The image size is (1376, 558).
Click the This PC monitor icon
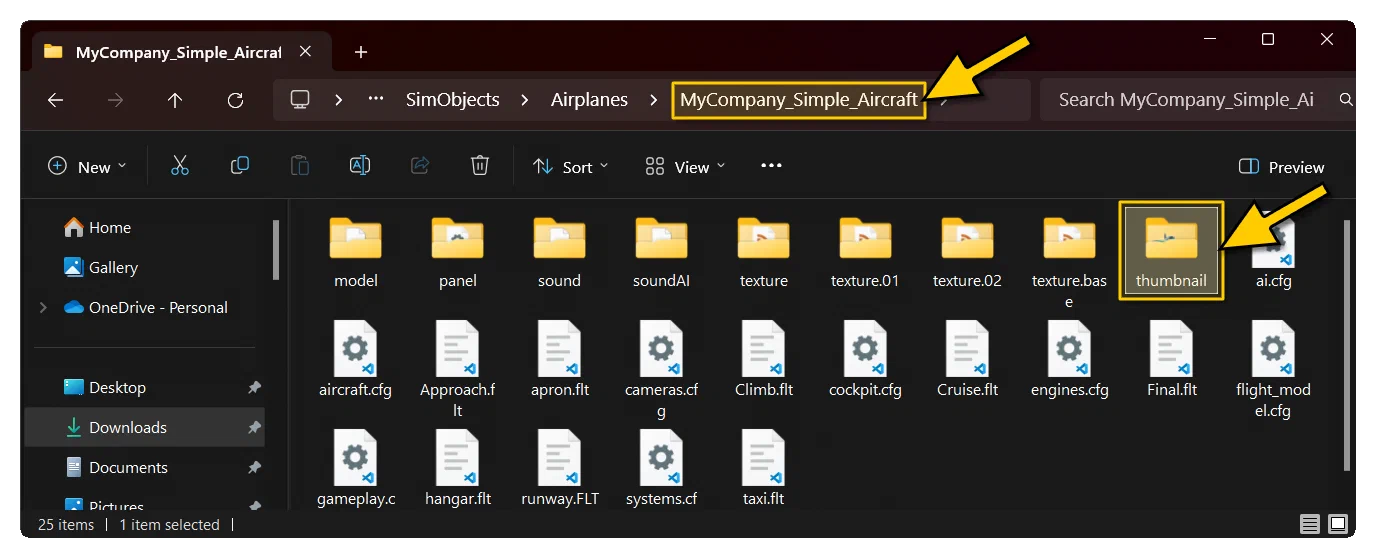[x=300, y=100]
